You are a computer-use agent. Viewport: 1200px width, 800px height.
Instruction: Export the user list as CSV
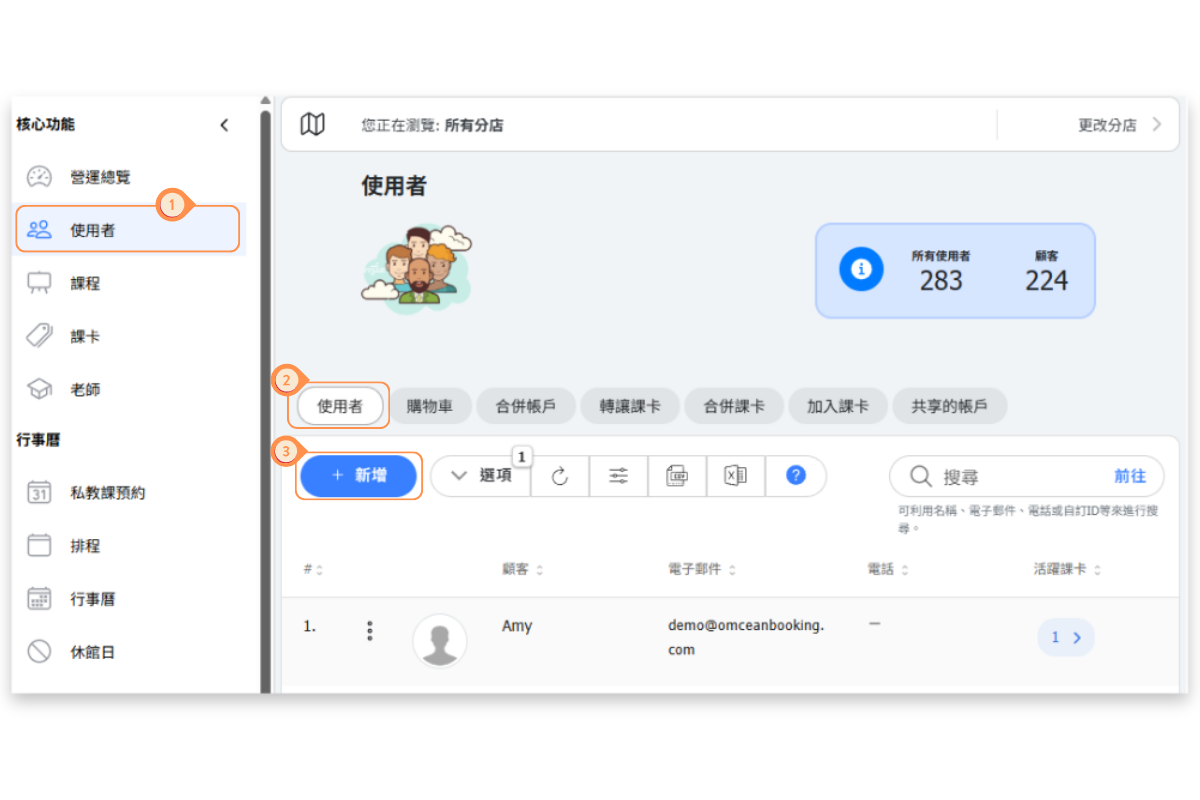point(677,476)
